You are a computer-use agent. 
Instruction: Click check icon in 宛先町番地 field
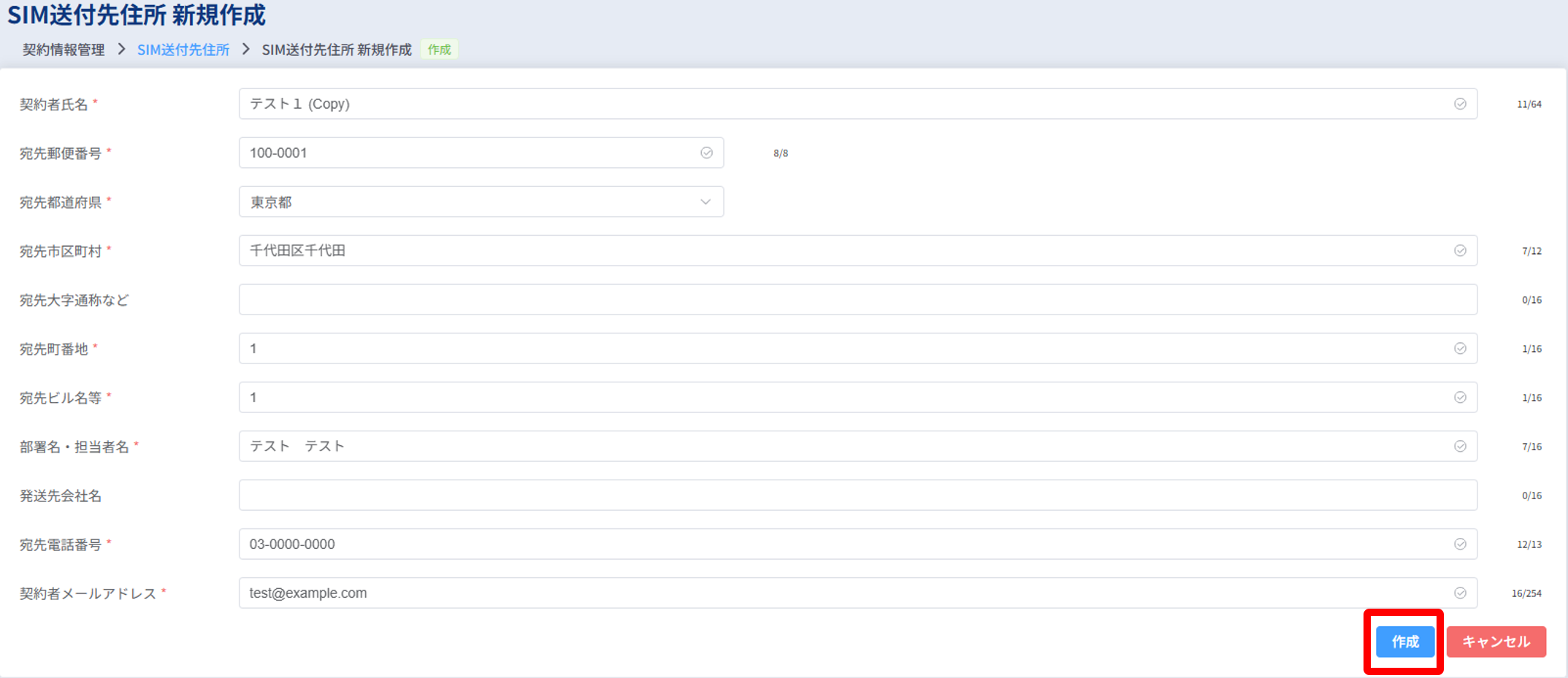point(1459,348)
